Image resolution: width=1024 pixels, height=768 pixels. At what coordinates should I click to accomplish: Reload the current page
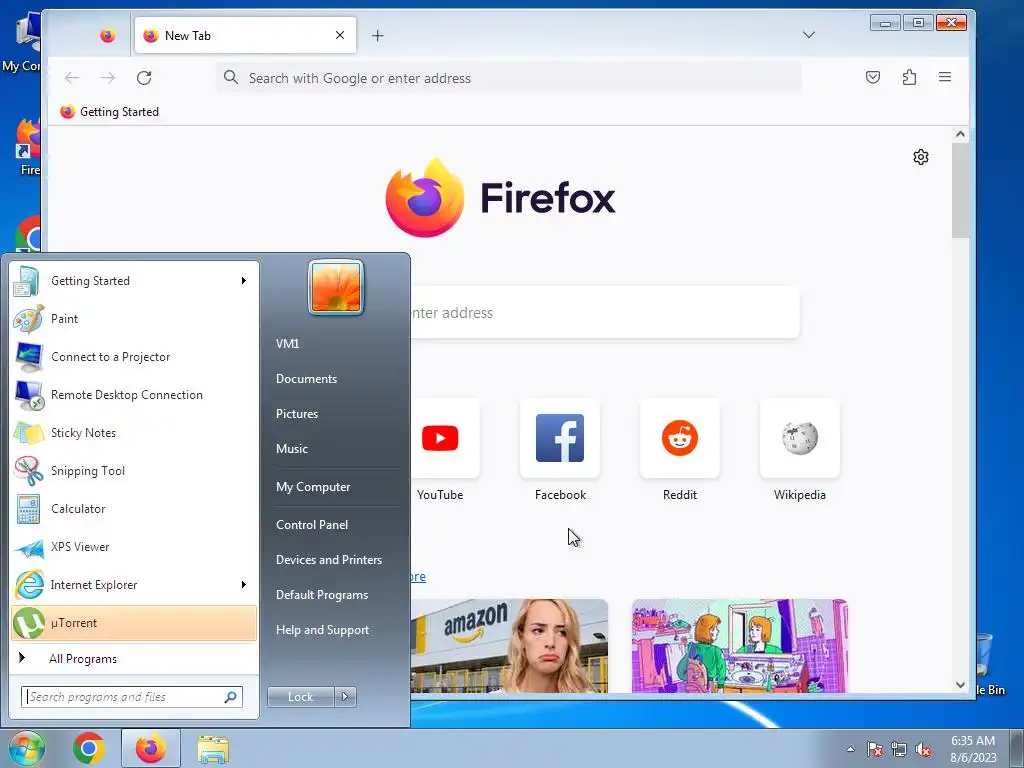(144, 78)
